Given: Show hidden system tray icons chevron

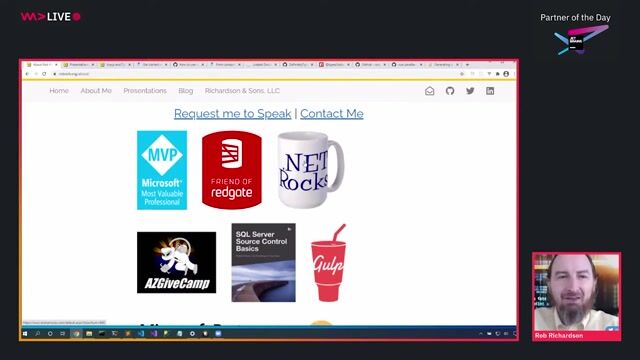Looking at the screenshot, I should click(x=481, y=333).
